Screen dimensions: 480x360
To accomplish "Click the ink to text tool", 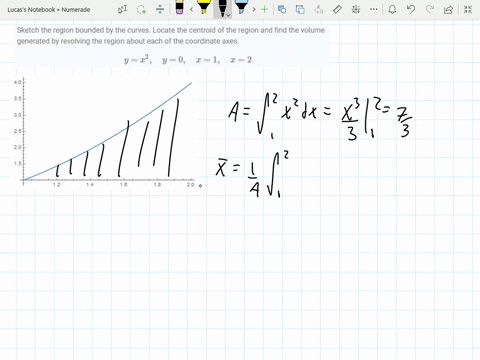I will pyautogui.click(x=319, y=9).
